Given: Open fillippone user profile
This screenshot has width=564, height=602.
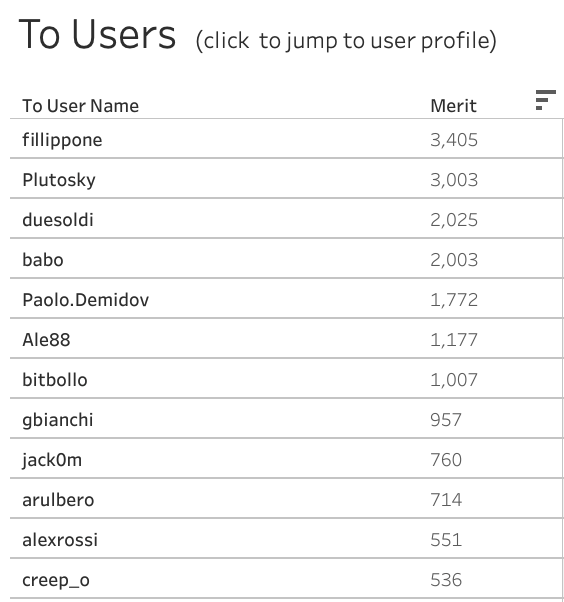Looking at the screenshot, I should [x=62, y=140].
